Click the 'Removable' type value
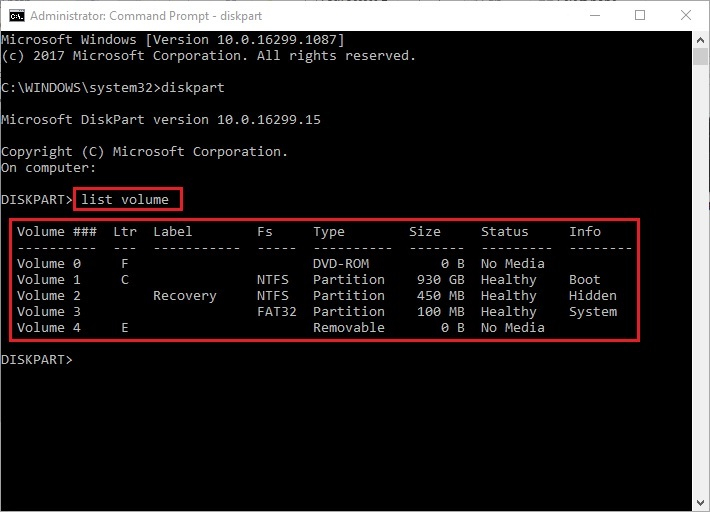The height and width of the screenshot is (512, 710). (x=349, y=328)
